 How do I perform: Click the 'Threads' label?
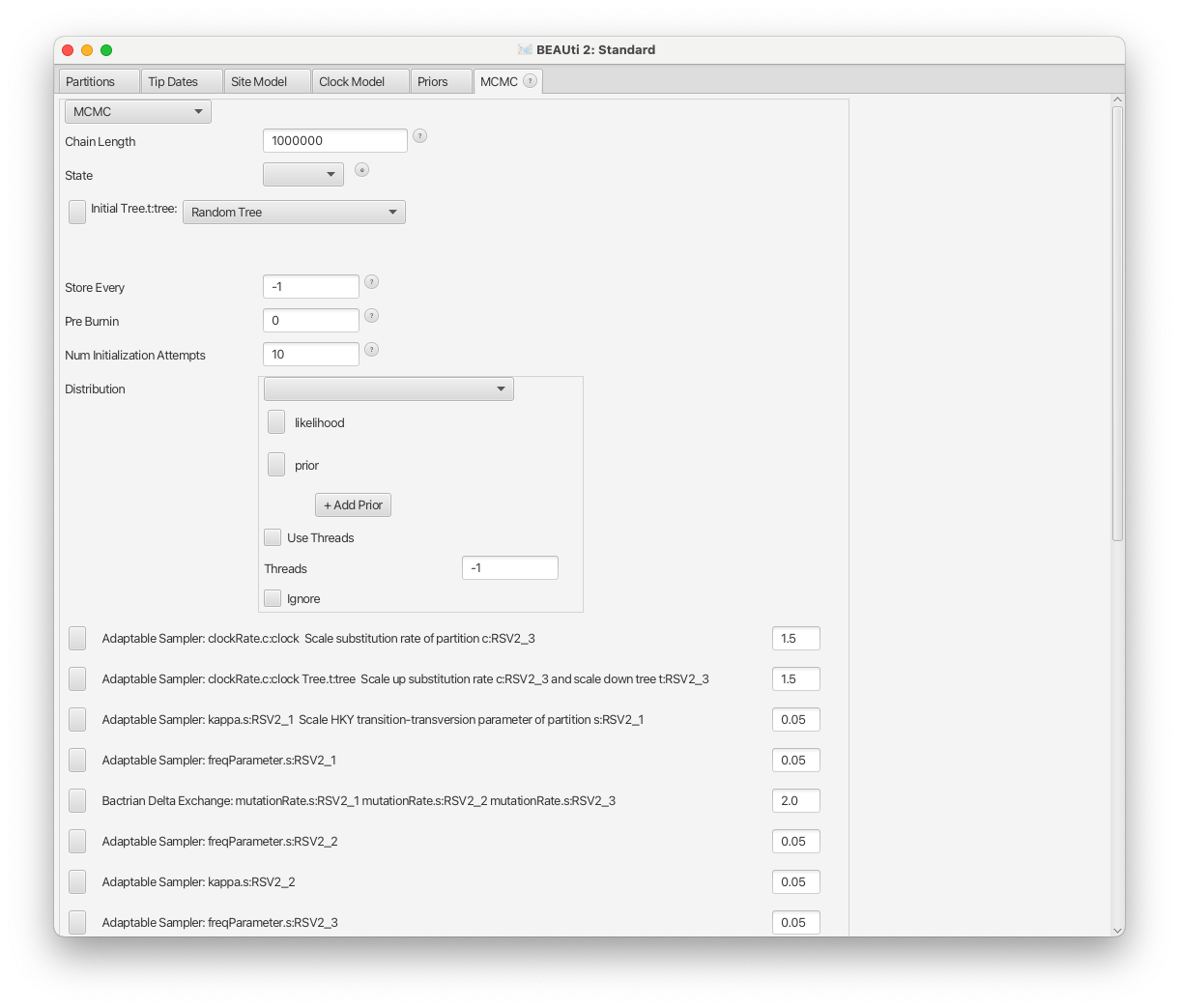tap(285, 568)
